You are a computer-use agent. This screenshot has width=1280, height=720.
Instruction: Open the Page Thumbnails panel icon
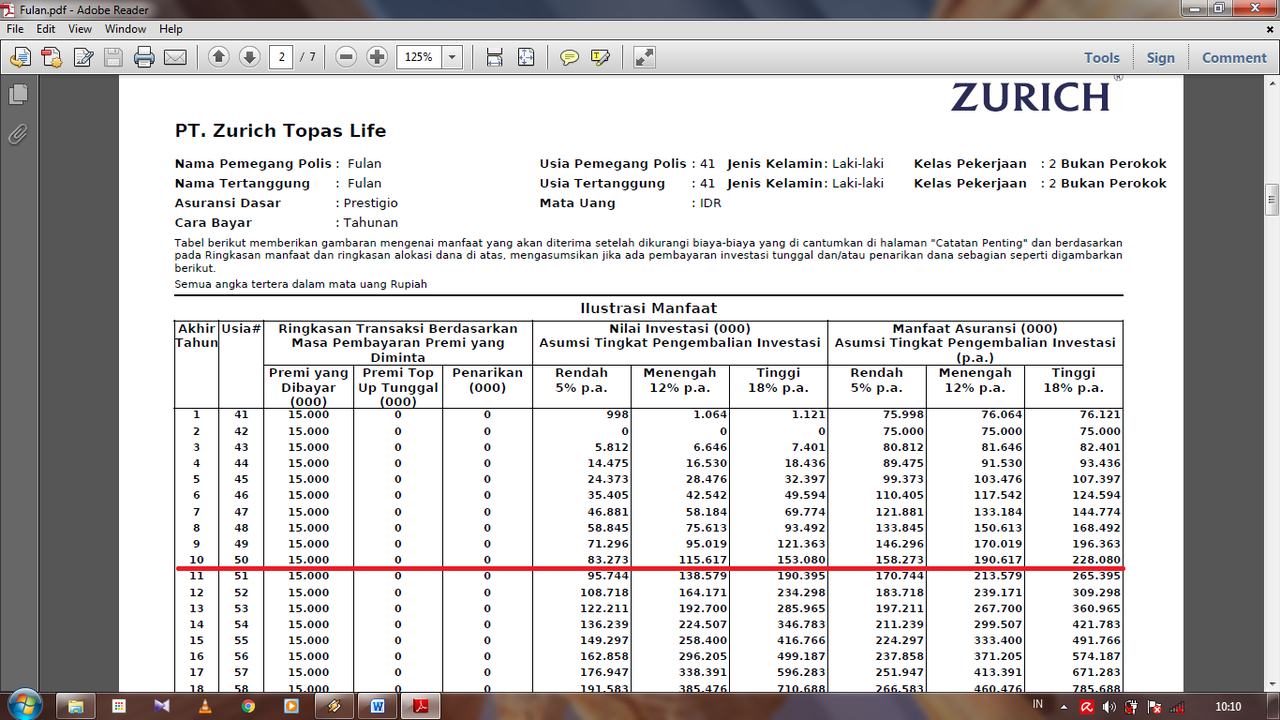(17, 95)
